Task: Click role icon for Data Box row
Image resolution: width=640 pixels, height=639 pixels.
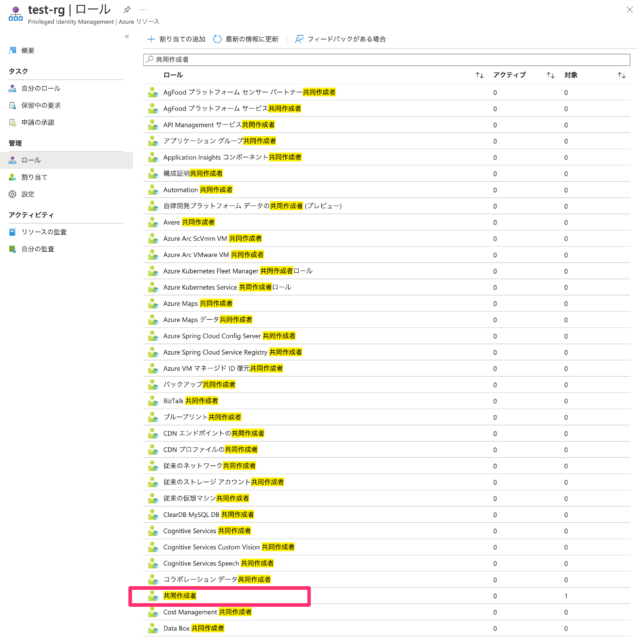Action: coord(153,628)
